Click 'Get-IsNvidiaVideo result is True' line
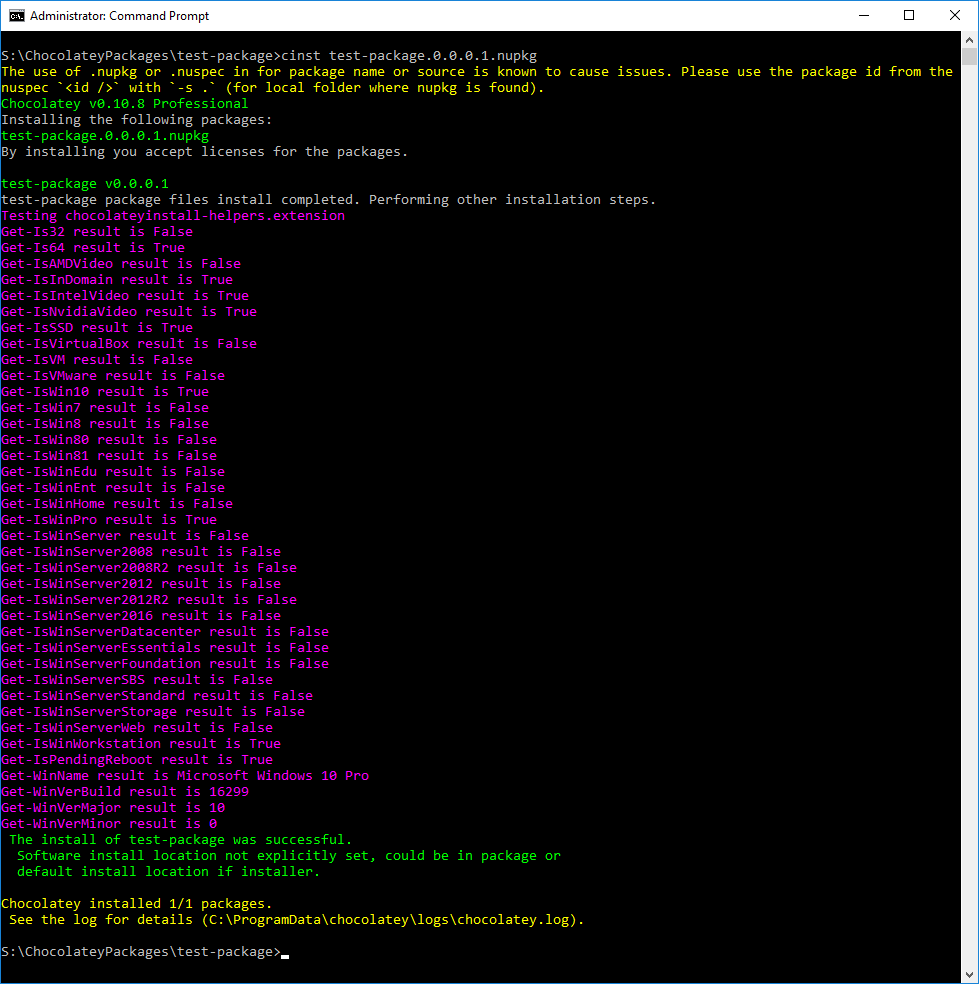Screen dimensions: 979x984 [x=129, y=312]
